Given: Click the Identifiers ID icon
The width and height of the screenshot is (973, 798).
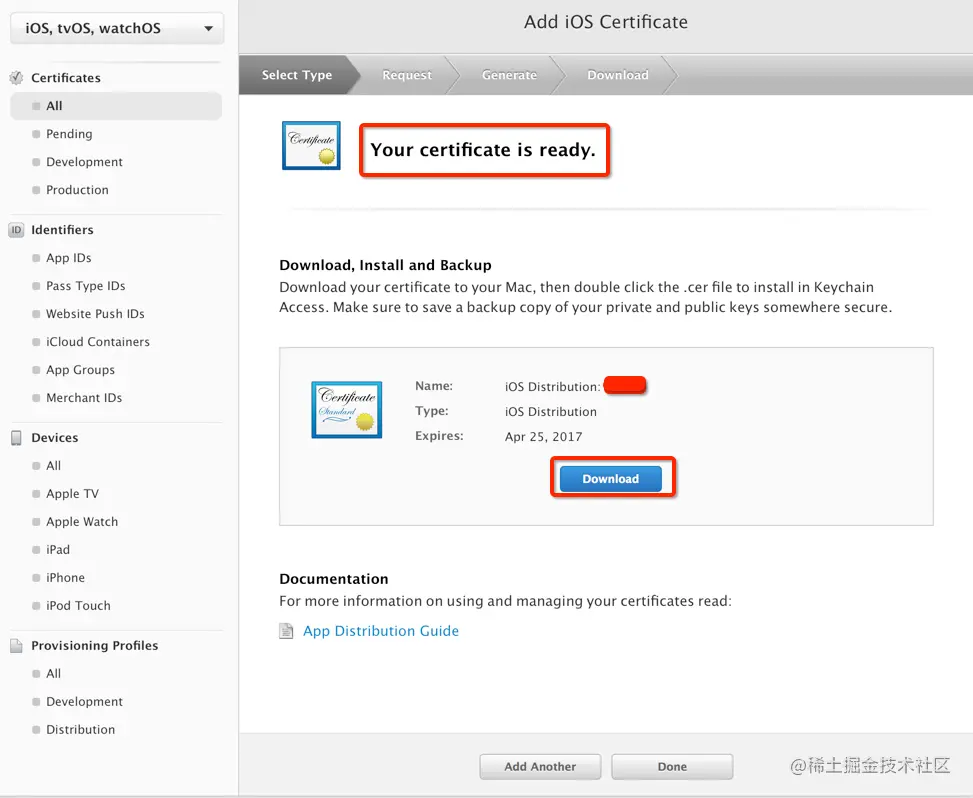Looking at the screenshot, I should (x=16, y=230).
